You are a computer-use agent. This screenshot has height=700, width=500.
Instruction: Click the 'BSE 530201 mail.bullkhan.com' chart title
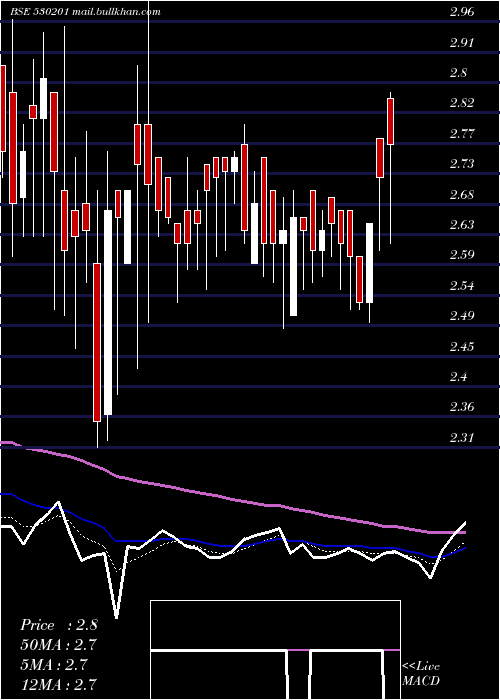85,12
